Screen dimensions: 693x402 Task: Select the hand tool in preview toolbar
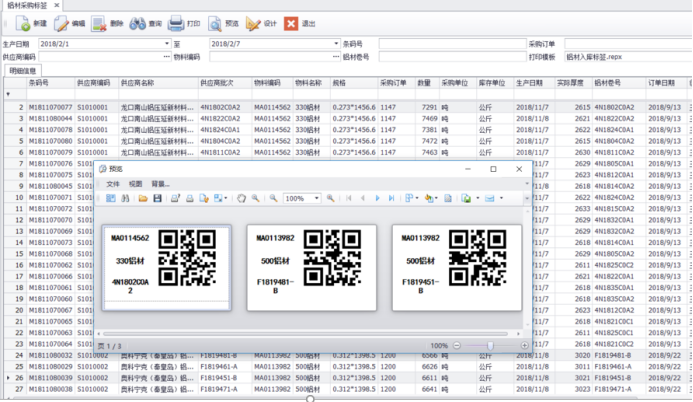click(x=241, y=199)
